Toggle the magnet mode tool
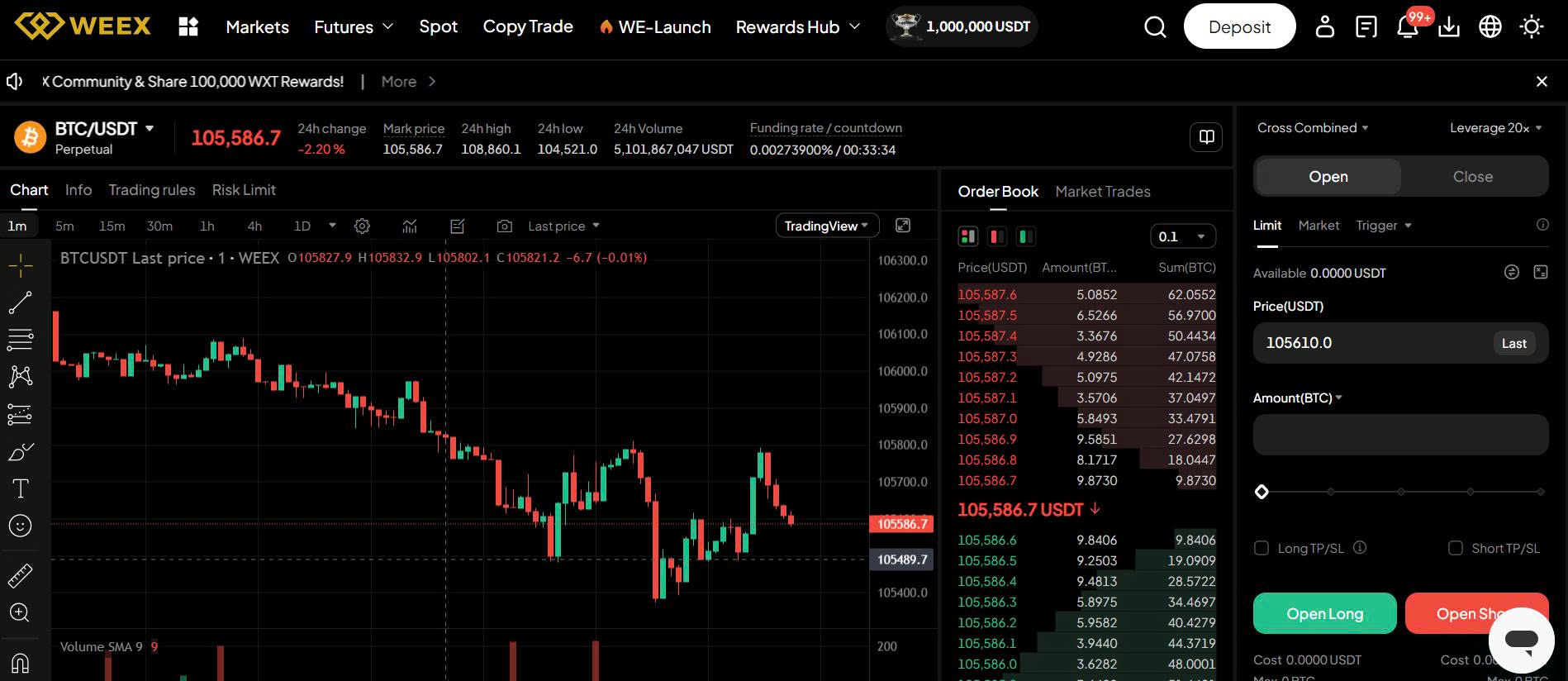Viewport: 1568px width, 681px height. pyautogui.click(x=21, y=663)
